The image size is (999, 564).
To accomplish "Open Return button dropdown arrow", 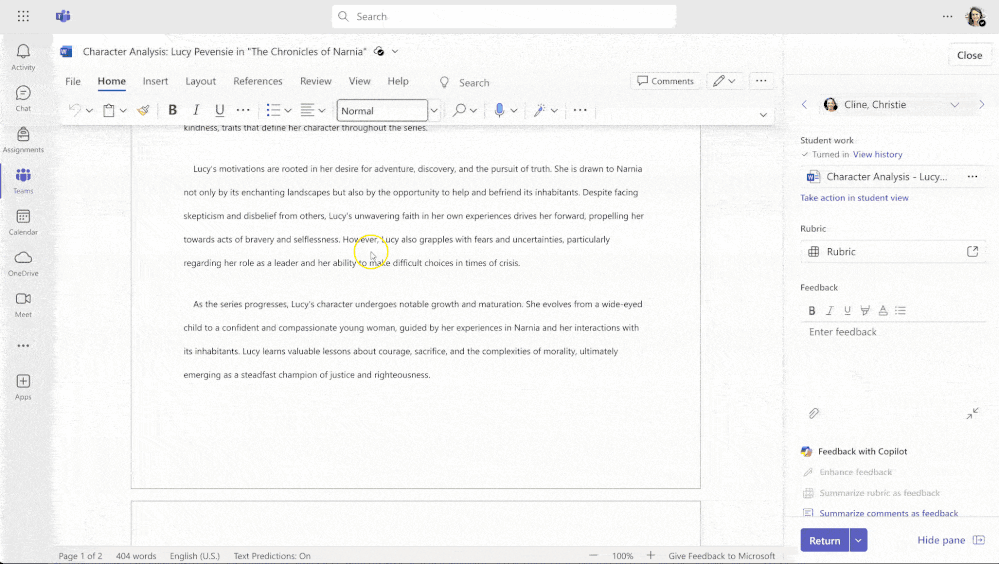I will 858,540.
